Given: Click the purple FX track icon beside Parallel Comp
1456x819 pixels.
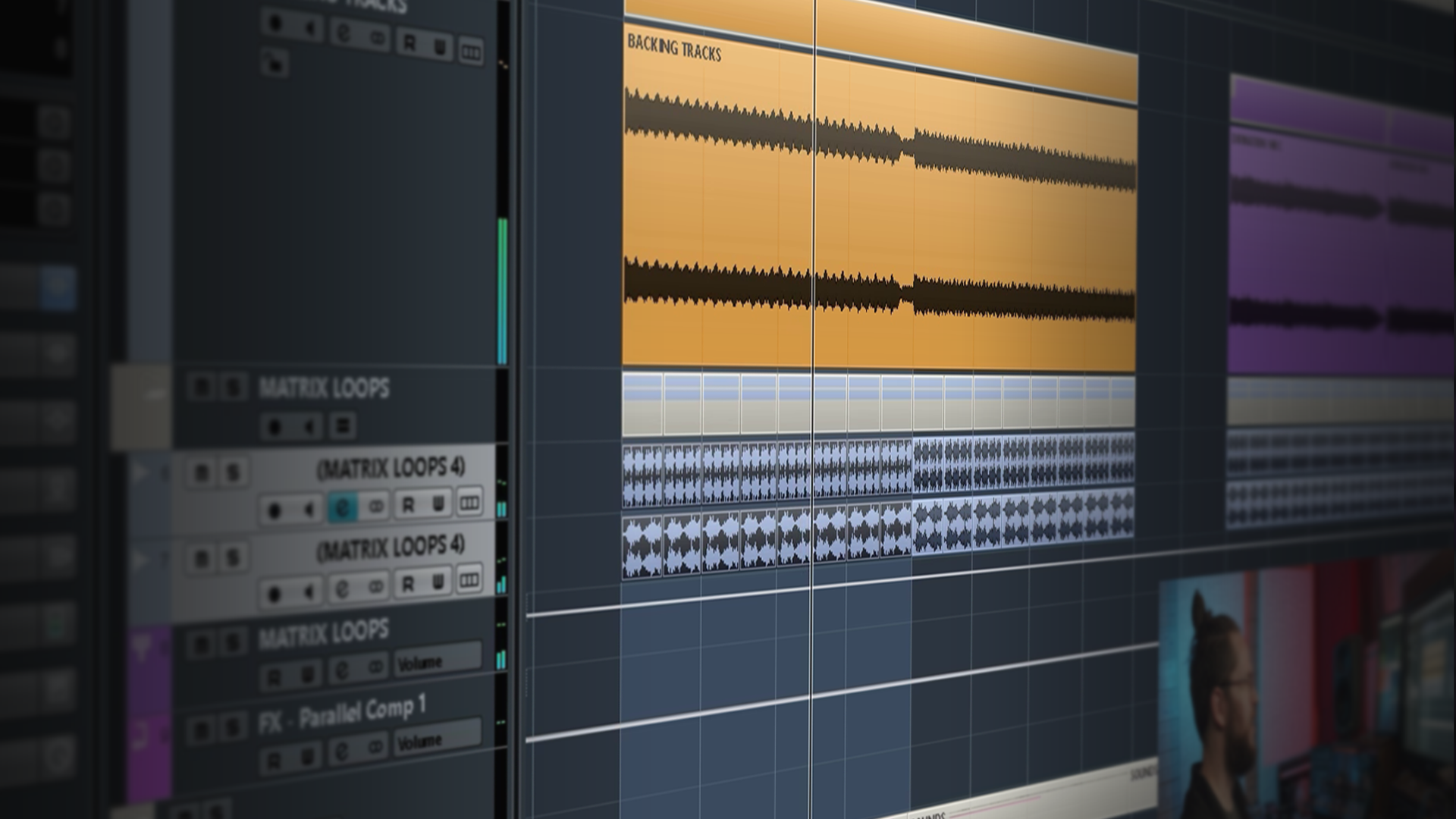Looking at the screenshot, I should (x=141, y=738).
